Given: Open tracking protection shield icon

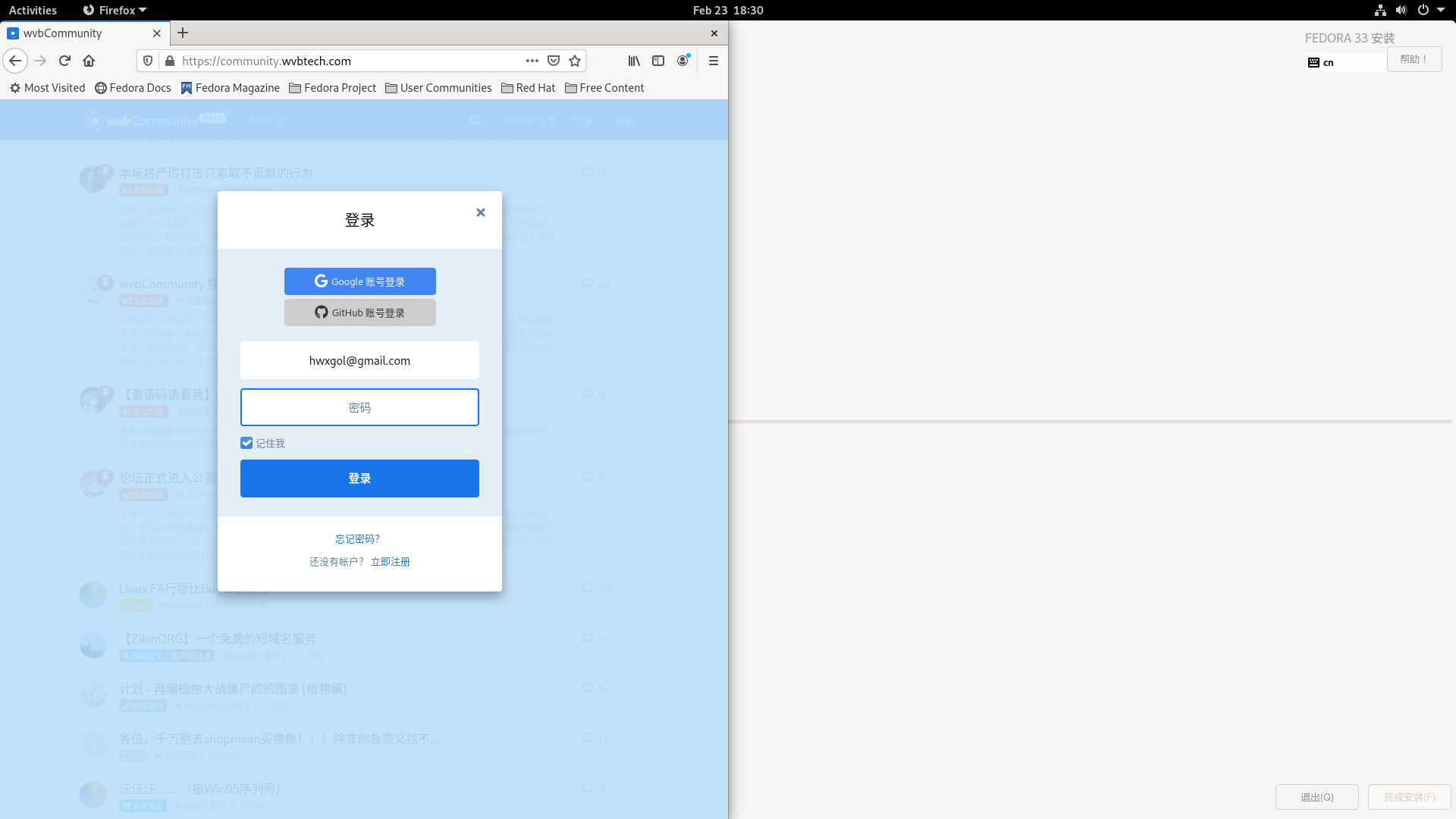Looking at the screenshot, I should pos(149,61).
